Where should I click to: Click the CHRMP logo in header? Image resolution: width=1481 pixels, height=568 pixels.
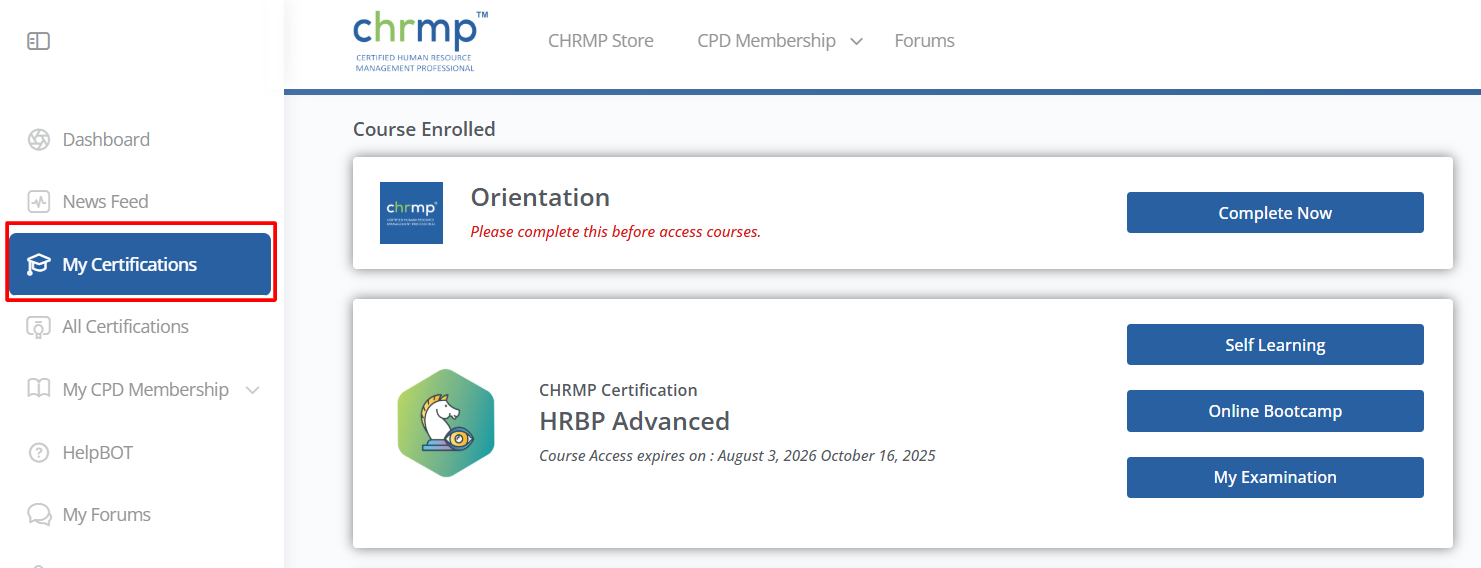[421, 41]
